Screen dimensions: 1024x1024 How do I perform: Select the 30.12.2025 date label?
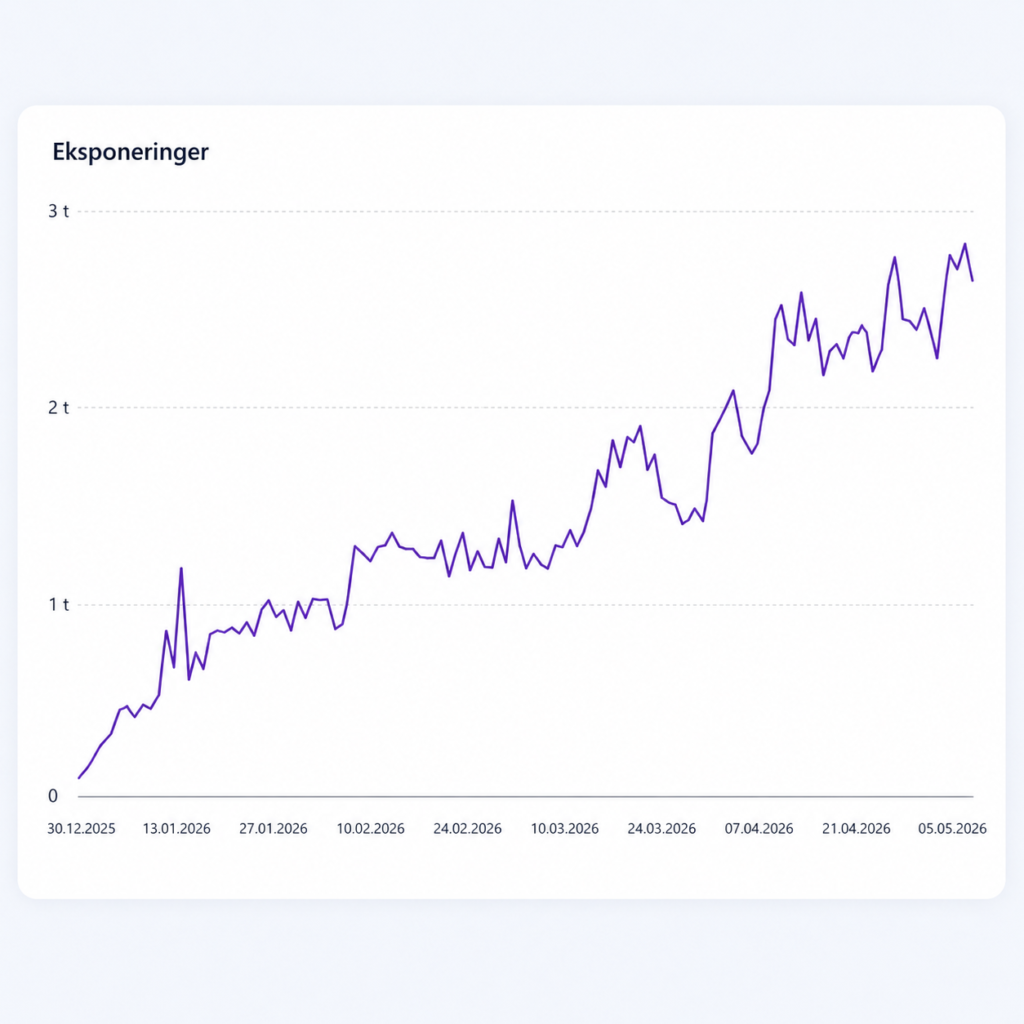coord(81,829)
